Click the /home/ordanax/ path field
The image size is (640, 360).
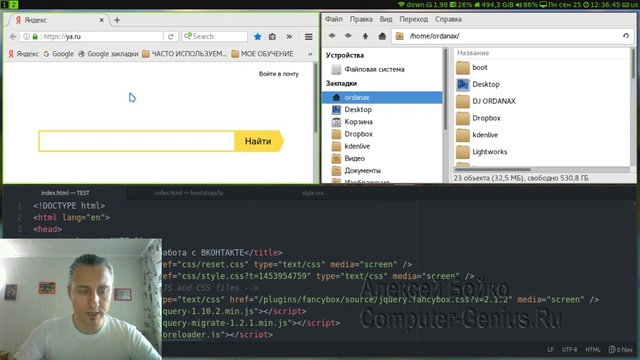click(x=513, y=36)
